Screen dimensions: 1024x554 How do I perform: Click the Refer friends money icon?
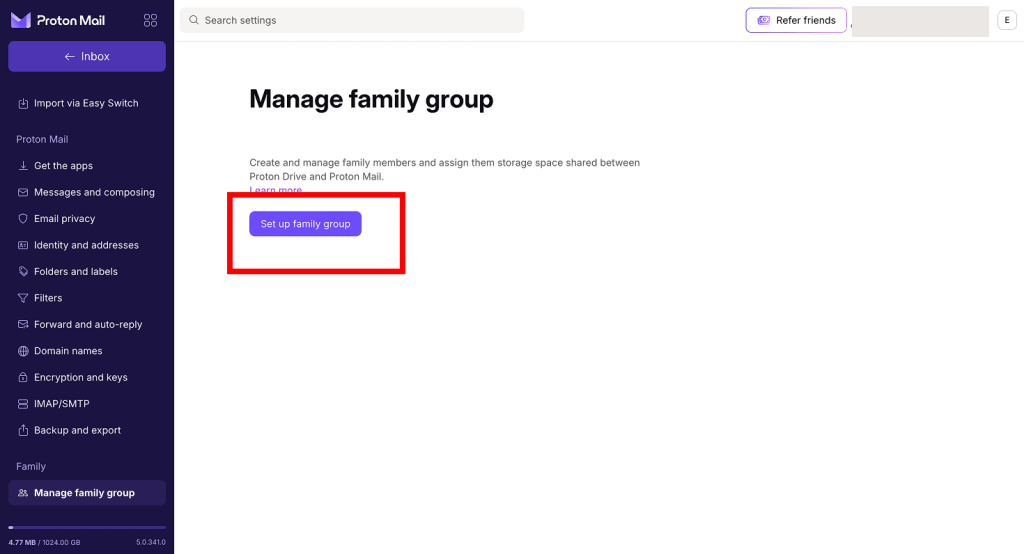point(763,20)
